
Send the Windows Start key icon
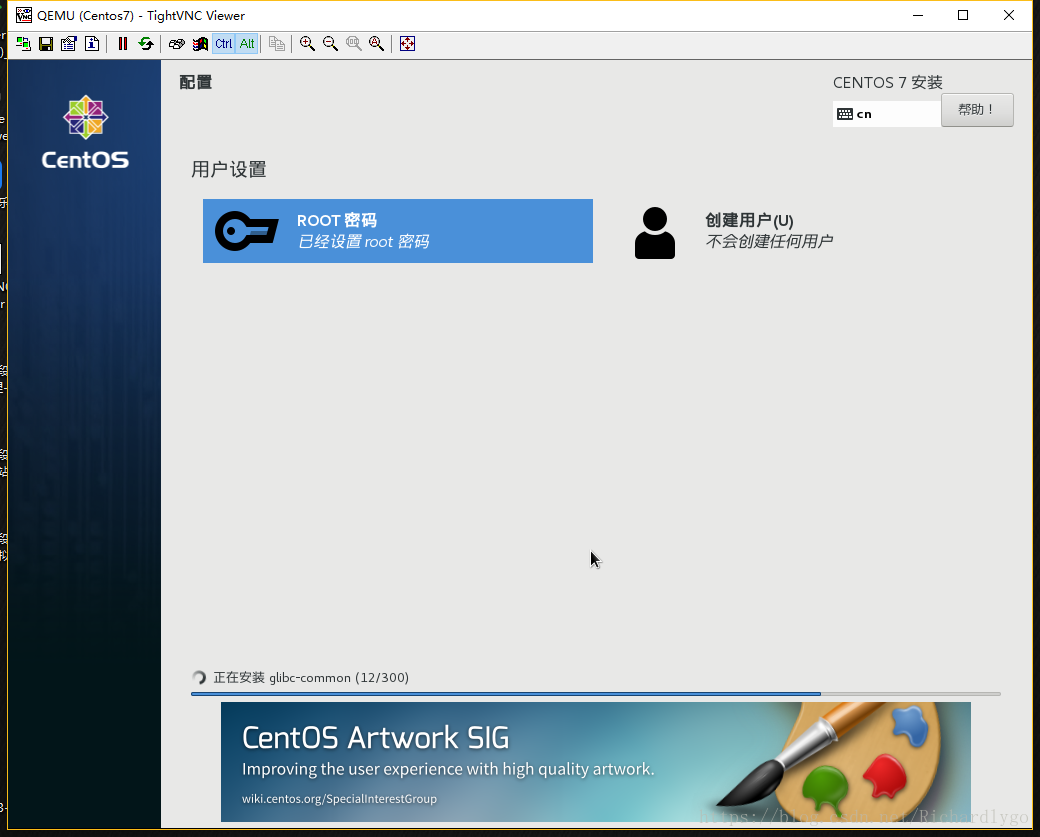pyautogui.click(x=200, y=44)
